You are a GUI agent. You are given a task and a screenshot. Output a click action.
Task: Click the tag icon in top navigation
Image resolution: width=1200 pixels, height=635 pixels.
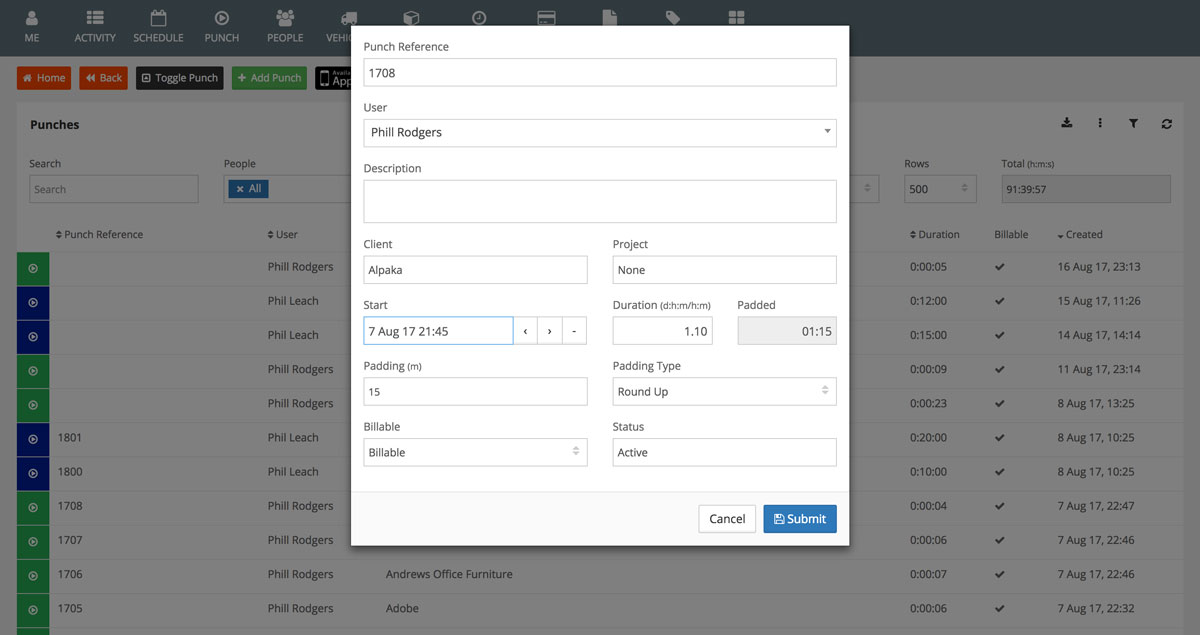[673, 18]
